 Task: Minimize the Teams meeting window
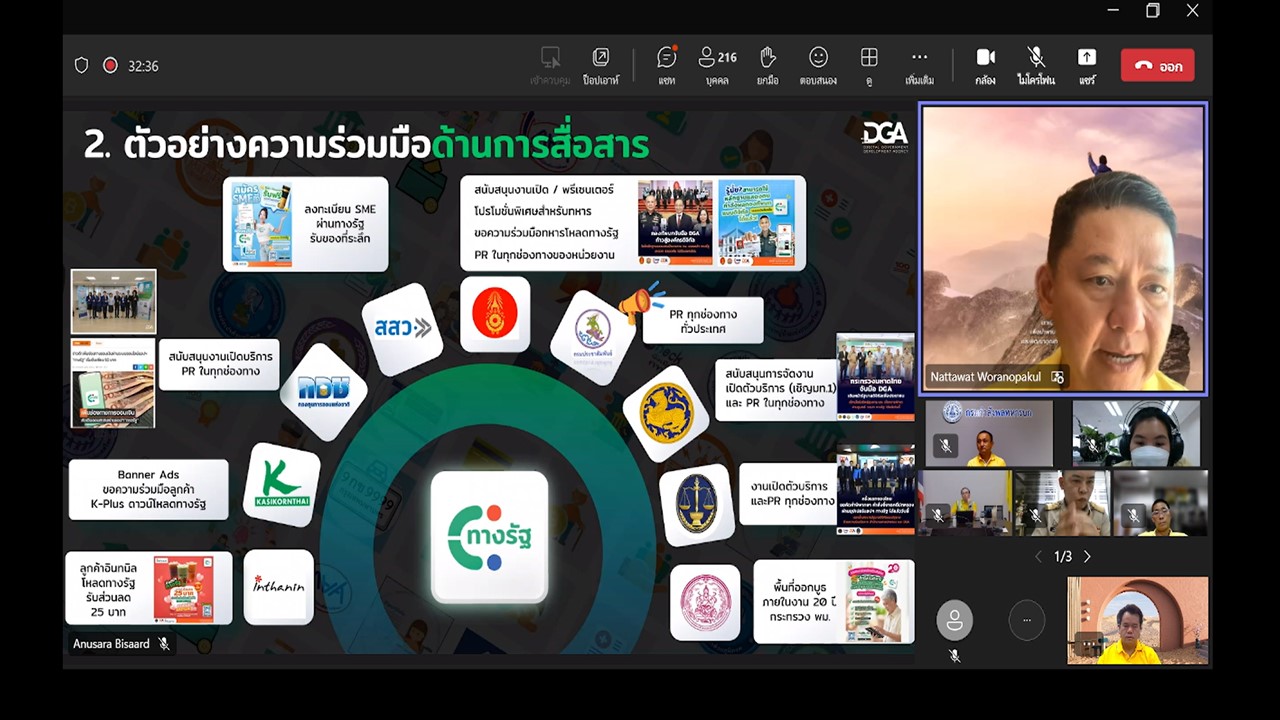coord(1113,11)
